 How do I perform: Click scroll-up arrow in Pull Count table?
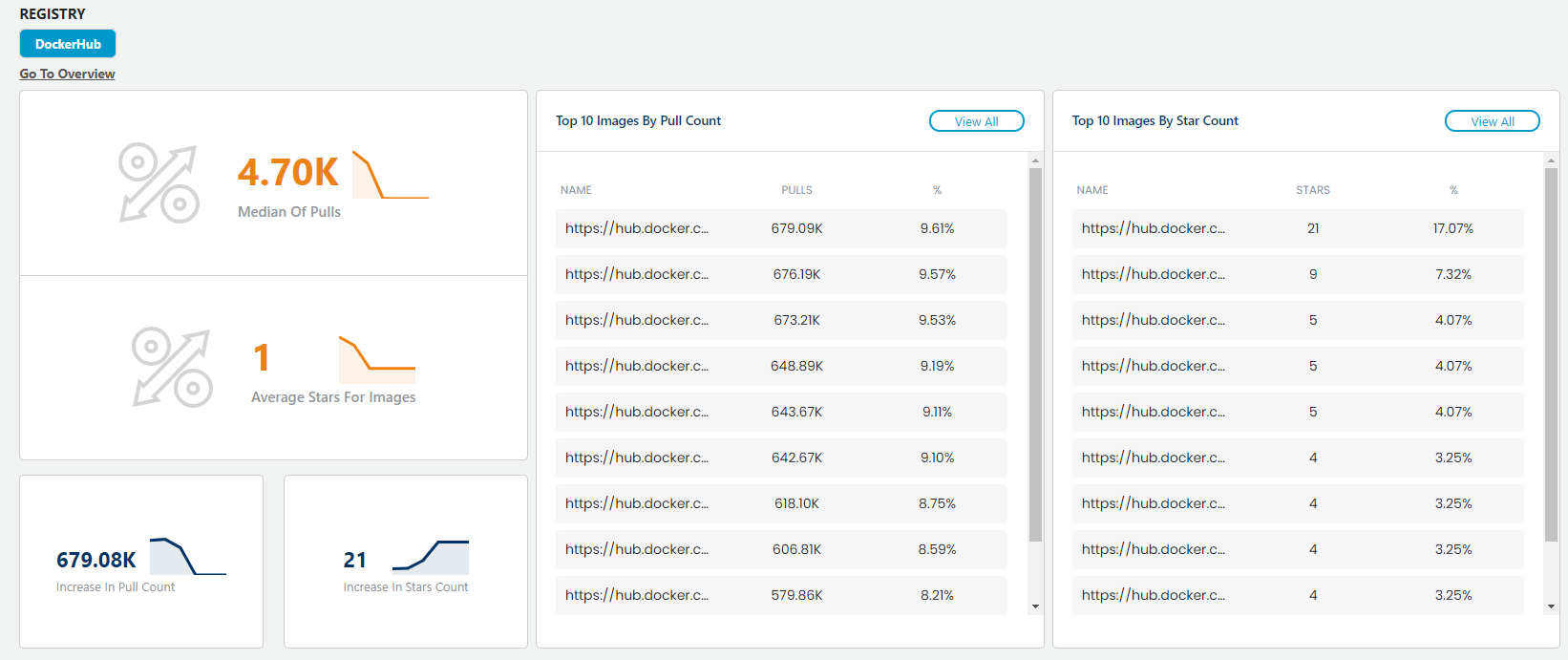pyautogui.click(x=1035, y=160)
